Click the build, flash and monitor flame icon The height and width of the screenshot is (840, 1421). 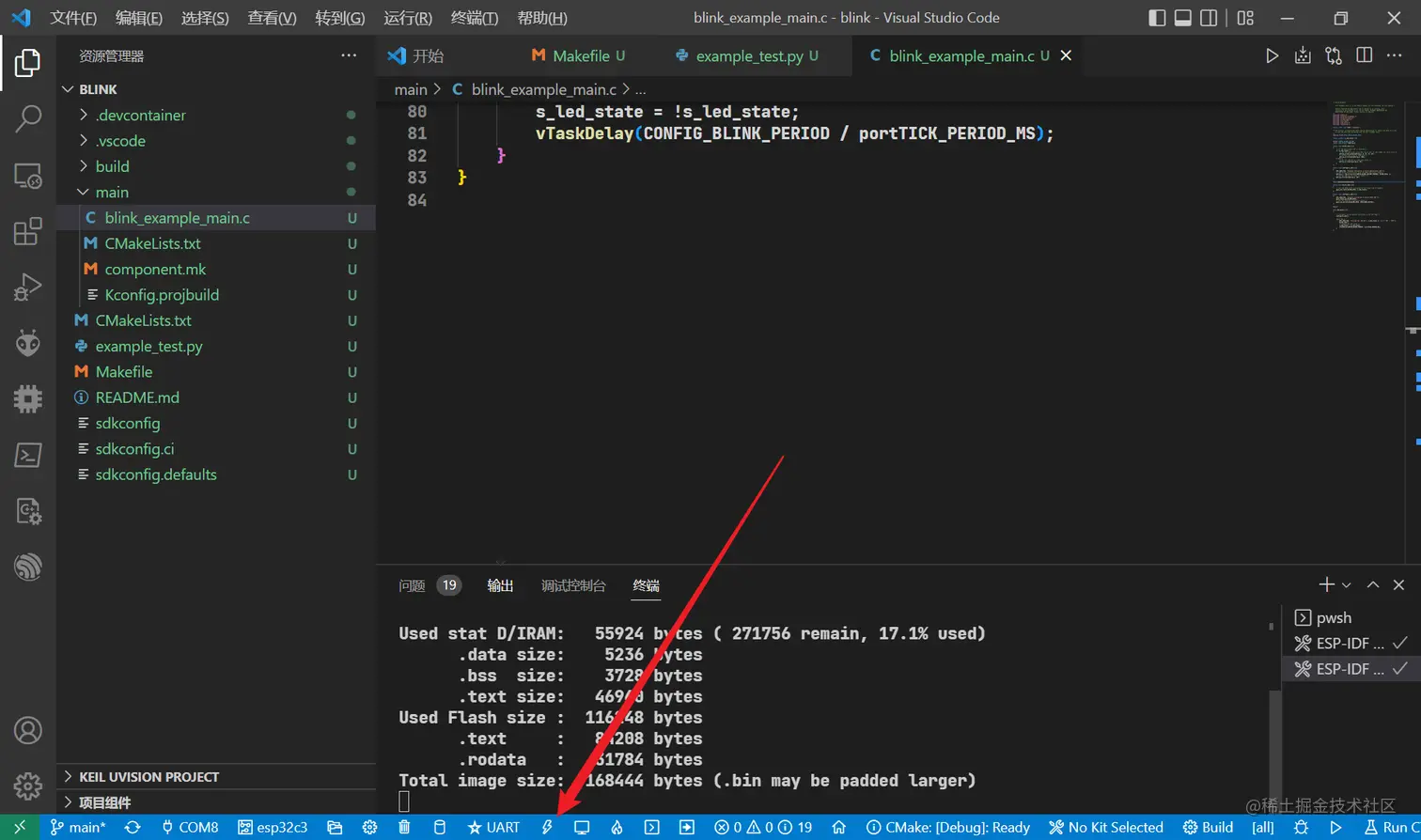[x=617, y=828]
